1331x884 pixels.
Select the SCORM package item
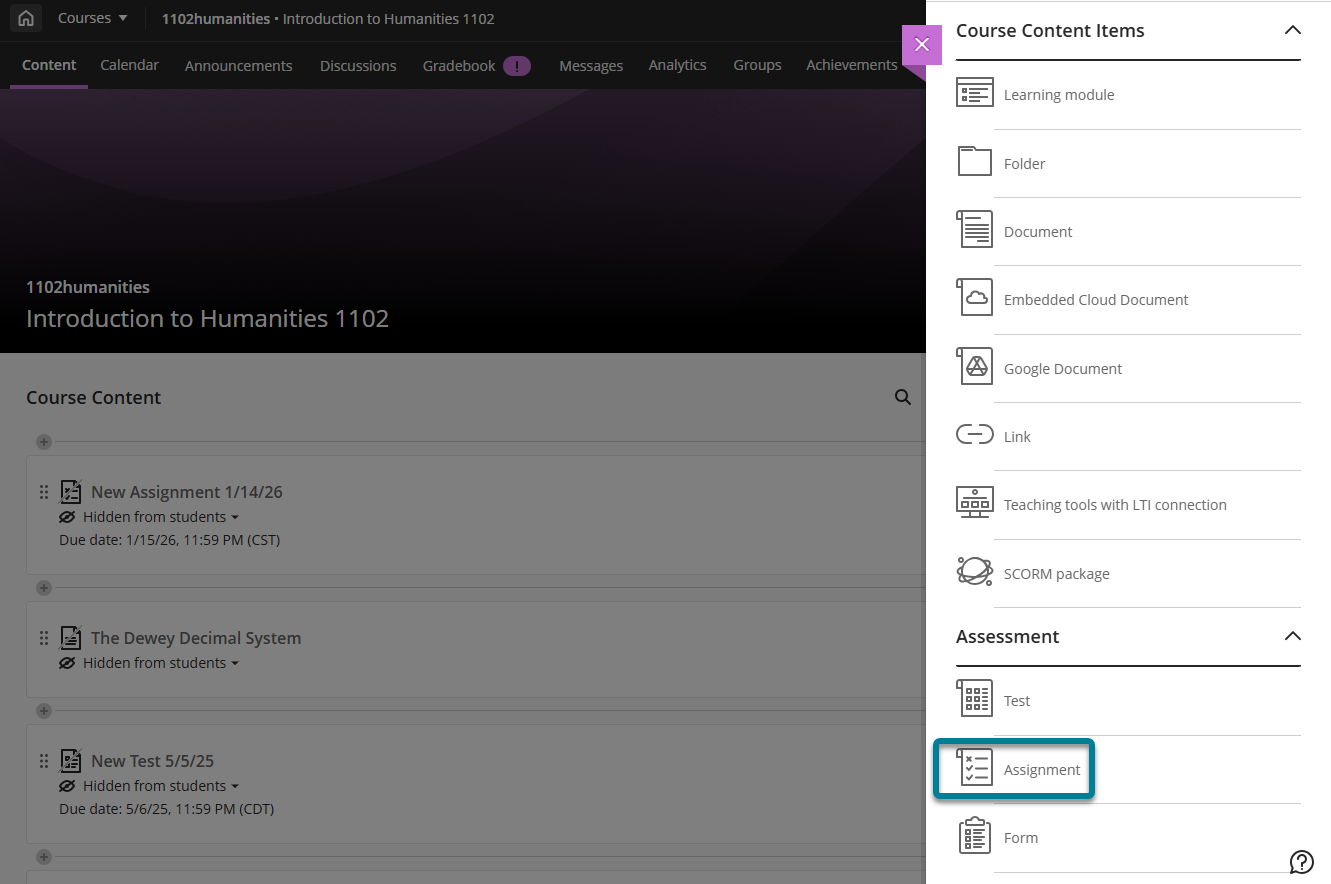click(1055, 573)
